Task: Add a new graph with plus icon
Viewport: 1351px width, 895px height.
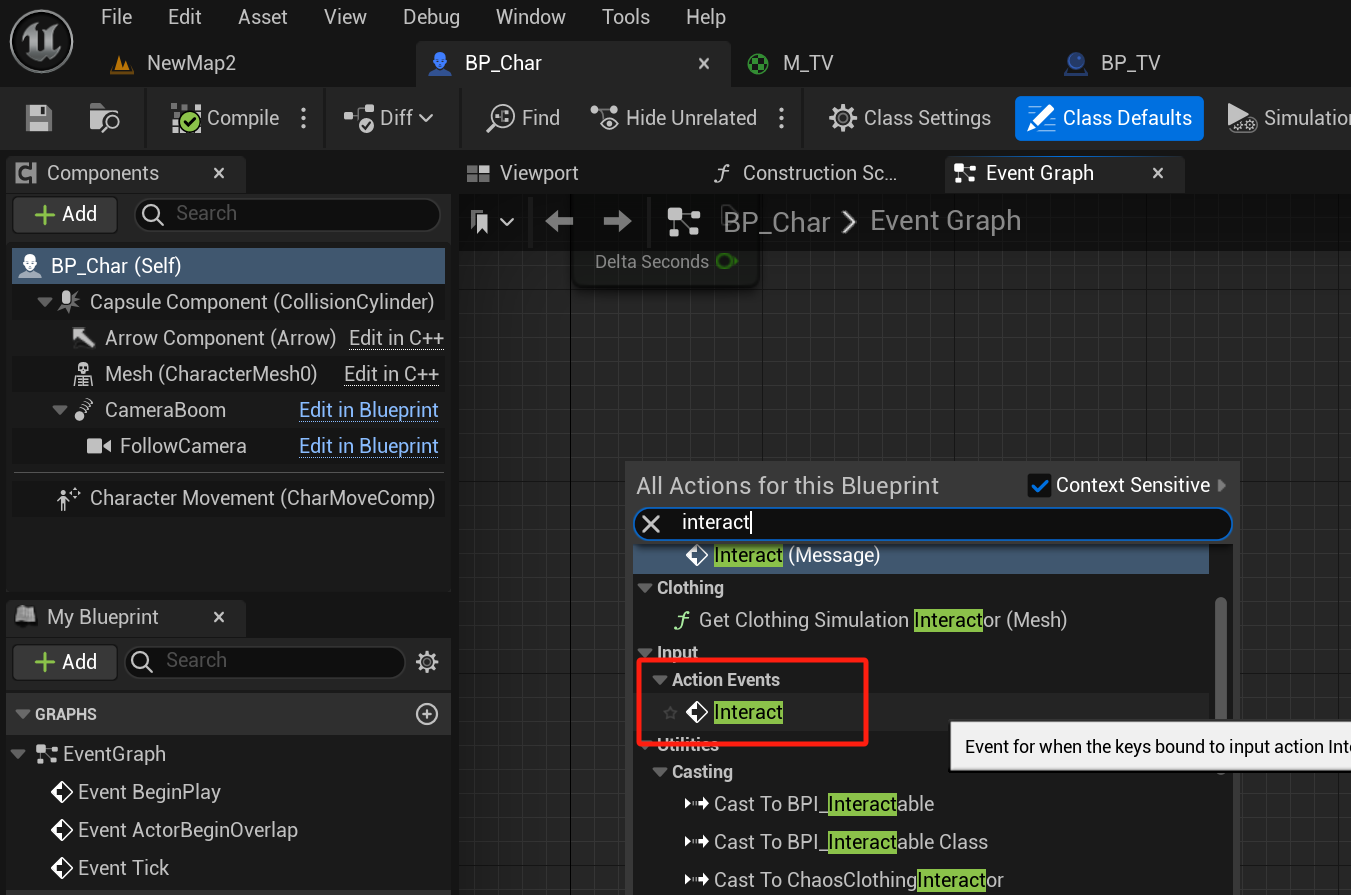Action: pyautogui.click(x=427, y=714)
